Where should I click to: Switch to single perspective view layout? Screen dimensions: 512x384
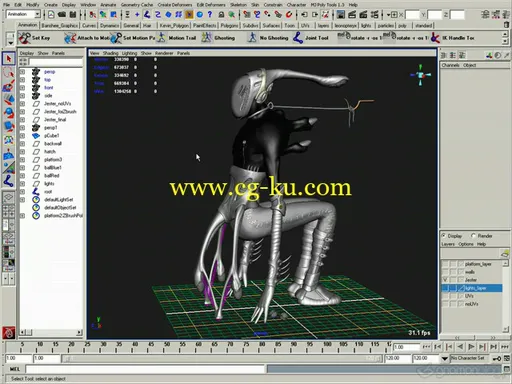coord(8,197)
